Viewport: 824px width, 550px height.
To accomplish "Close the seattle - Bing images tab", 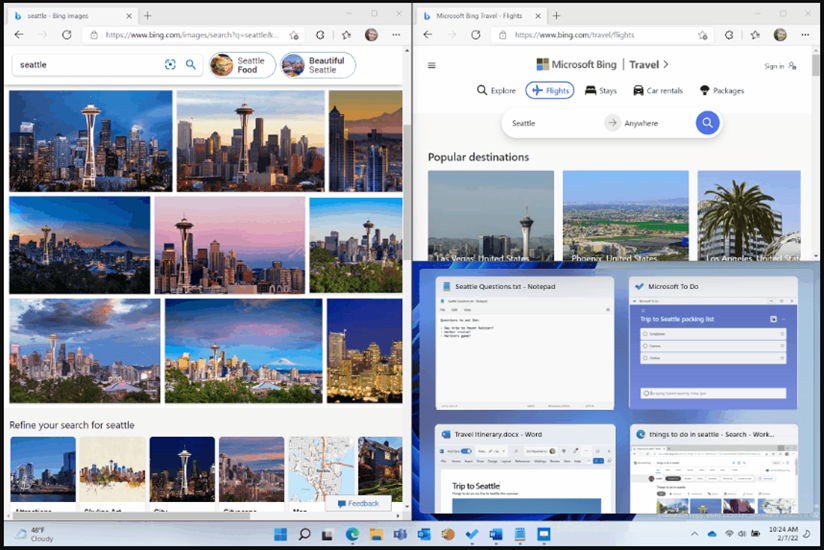I will tap(129, 16).
